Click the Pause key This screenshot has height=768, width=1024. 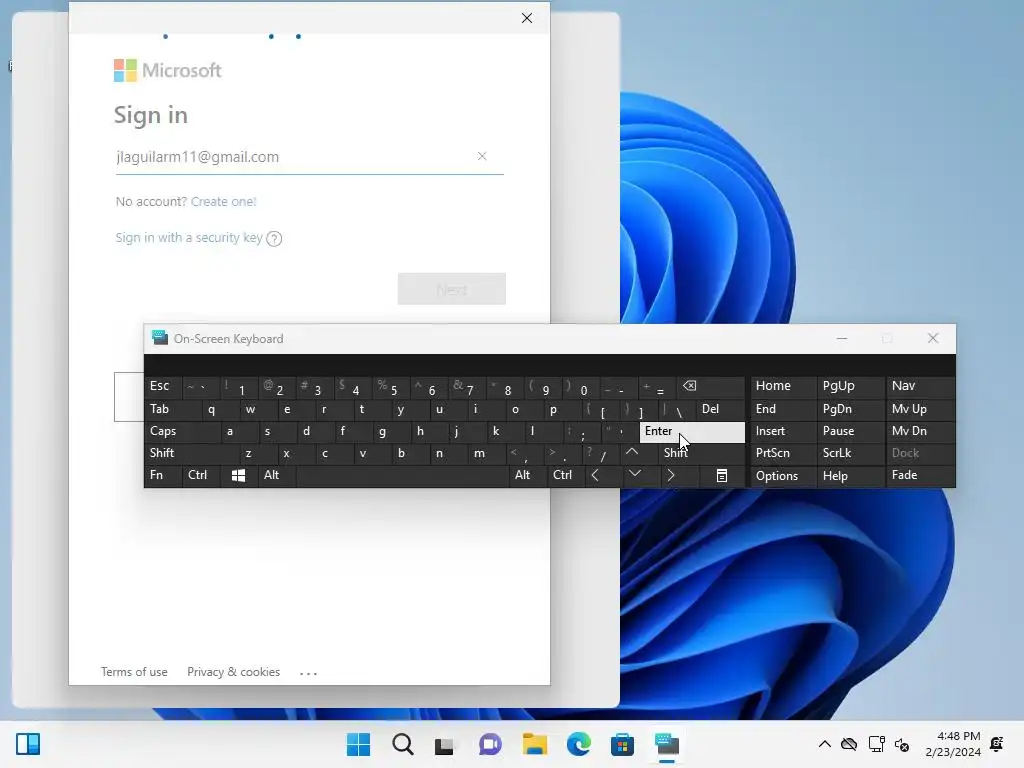(849, 431)
